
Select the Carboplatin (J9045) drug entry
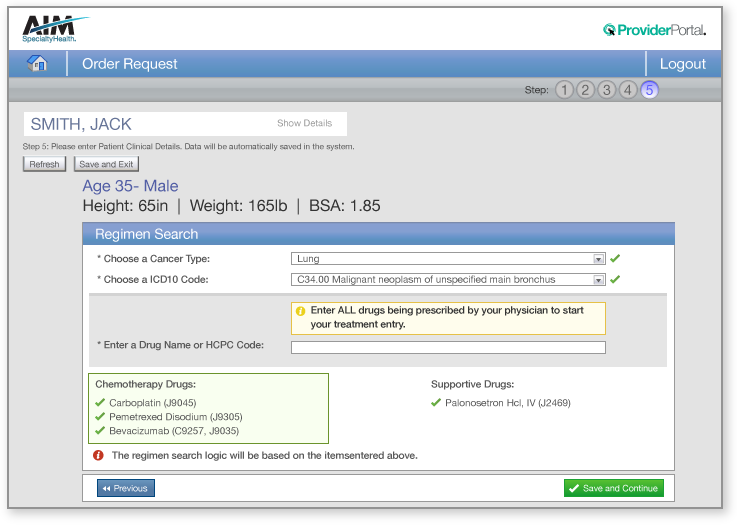tap(153, 403)
